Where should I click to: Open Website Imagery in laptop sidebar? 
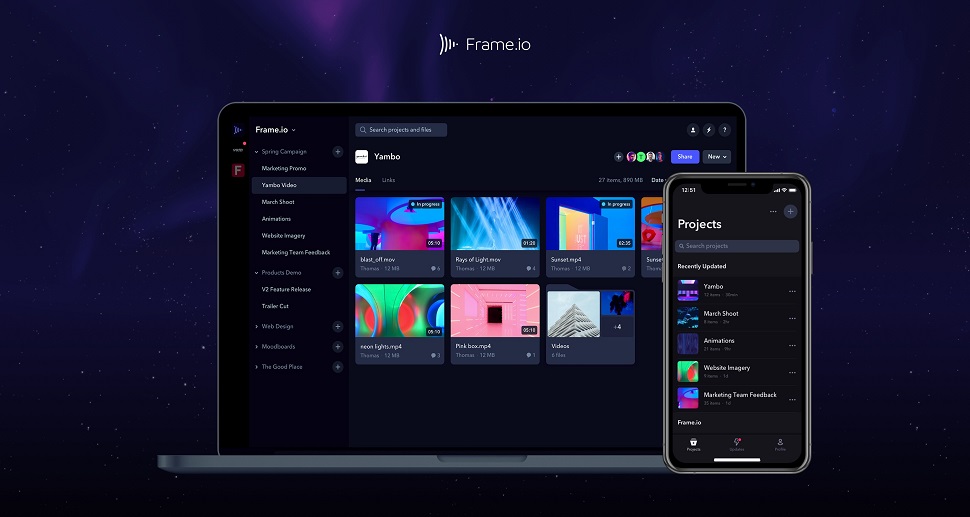[283, 236]
